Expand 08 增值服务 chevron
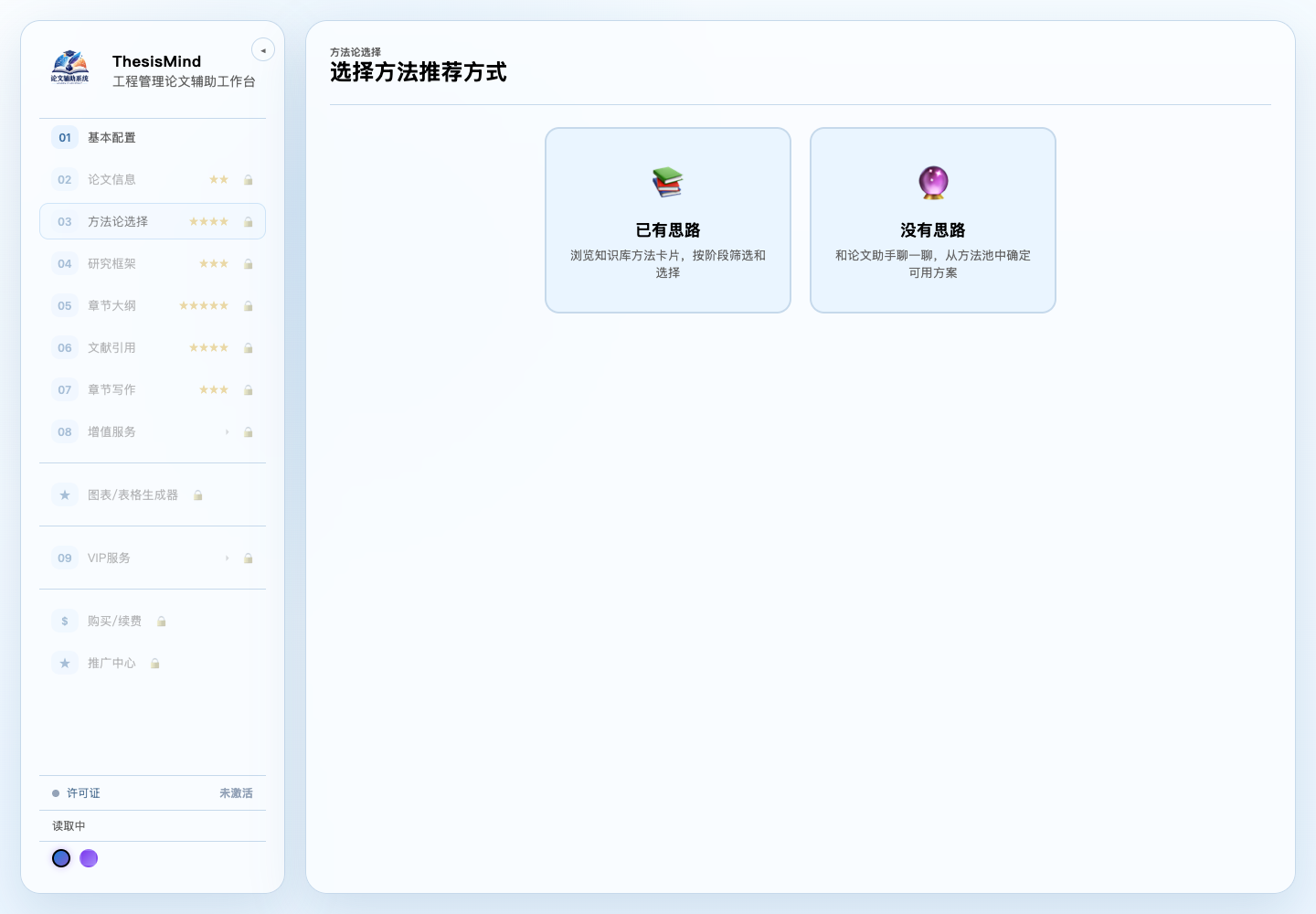1316x914 pixels. 227,431
